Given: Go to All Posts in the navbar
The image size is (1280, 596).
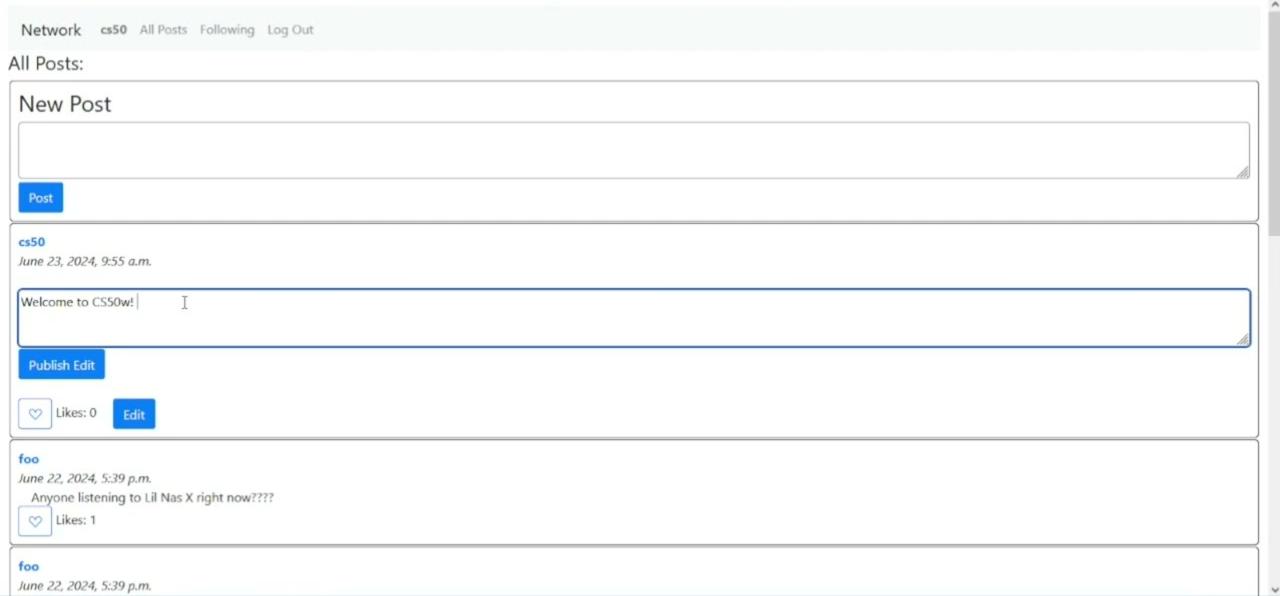Looking at the screenshot, I should click(x=163, y=30).
